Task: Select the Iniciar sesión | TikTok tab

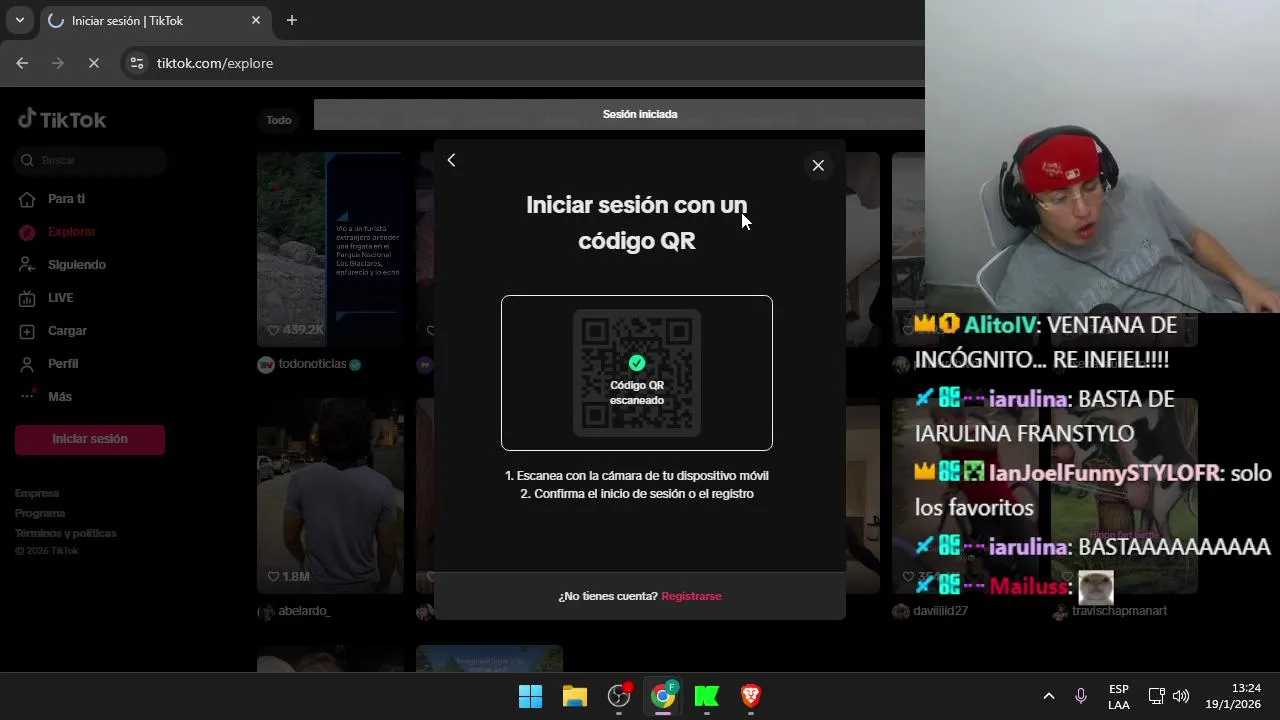Action: 156,20
